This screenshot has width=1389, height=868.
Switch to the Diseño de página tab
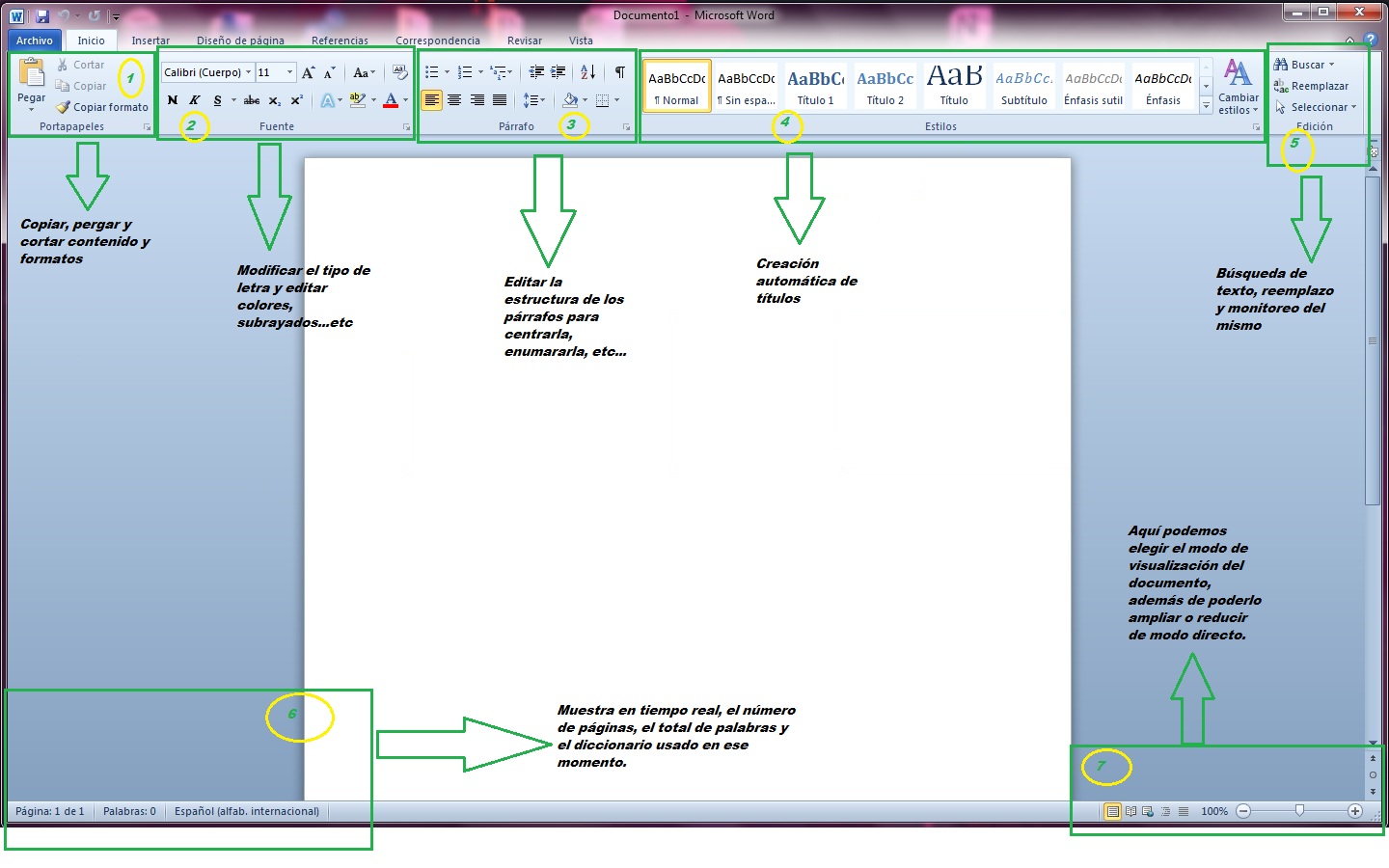point(240,41)
